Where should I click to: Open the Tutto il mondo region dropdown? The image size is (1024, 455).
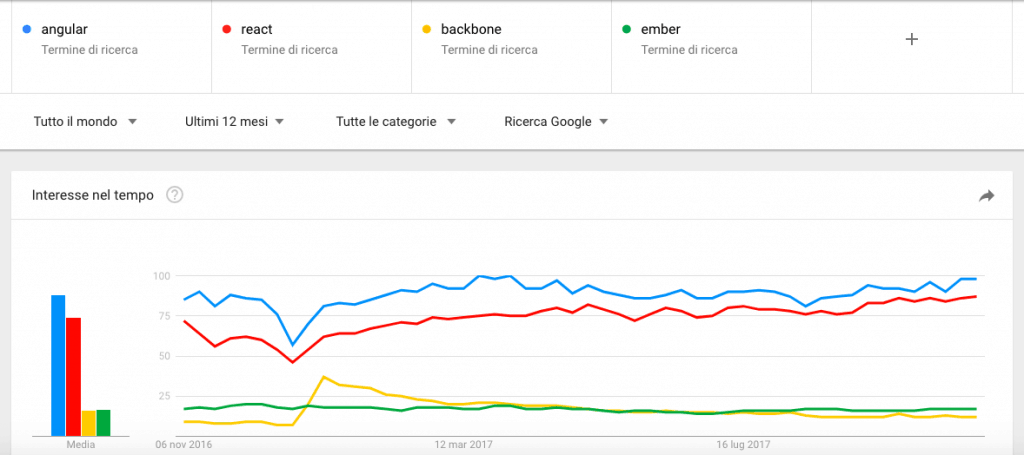point(84,122)
